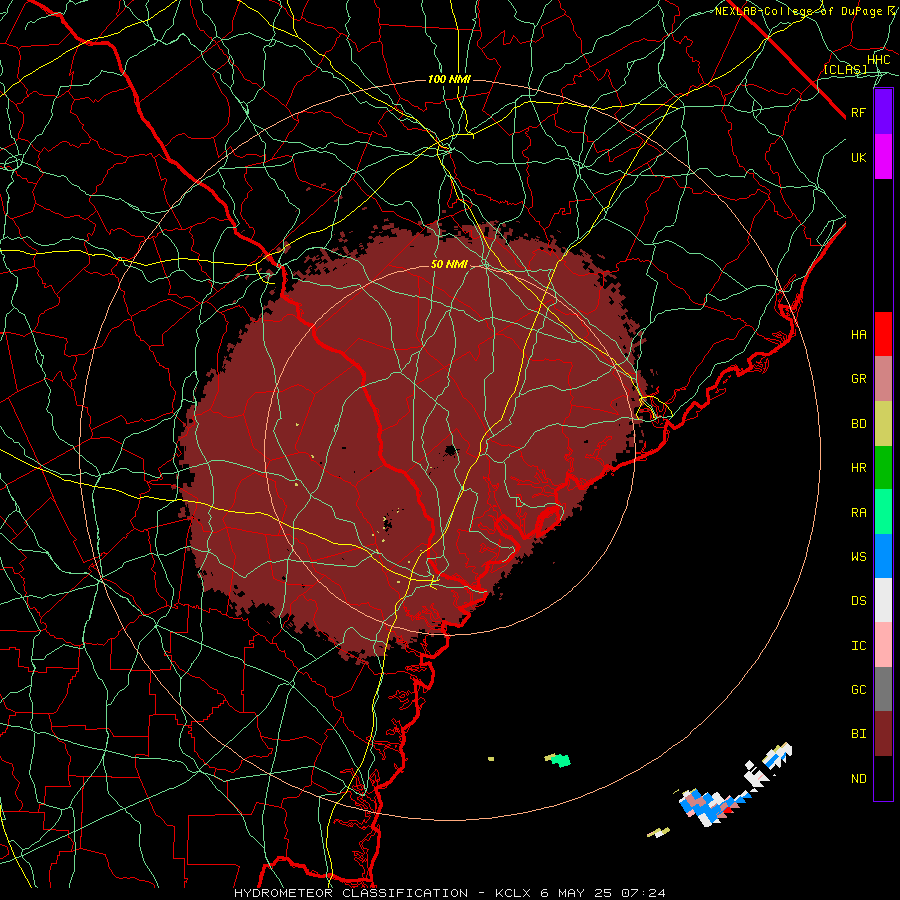Click the "RA" legend label
This screenshot has height=900, width=900.
[858, 513]
